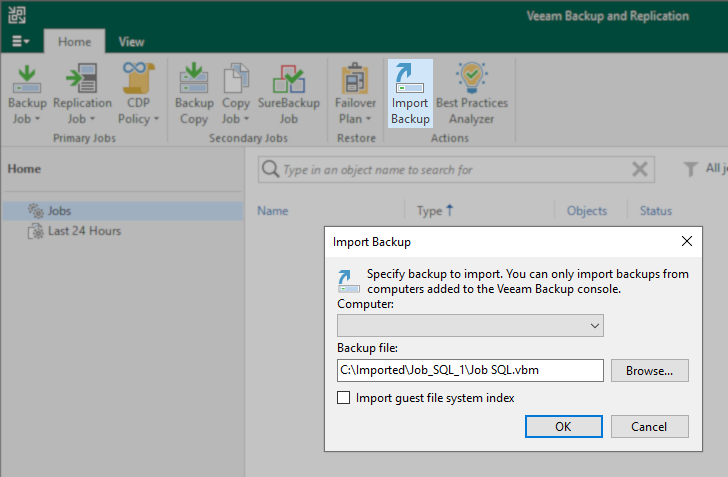This screenshot has width=728, height=477.
Task: Open the all jobs filter funnel
Action: tap(690, 169)
